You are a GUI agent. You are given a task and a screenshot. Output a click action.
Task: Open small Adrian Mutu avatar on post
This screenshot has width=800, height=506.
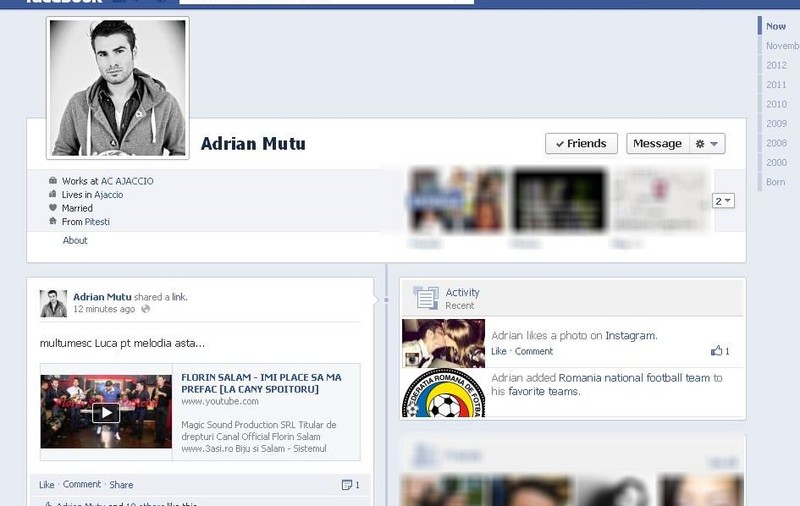click(54, 303)
